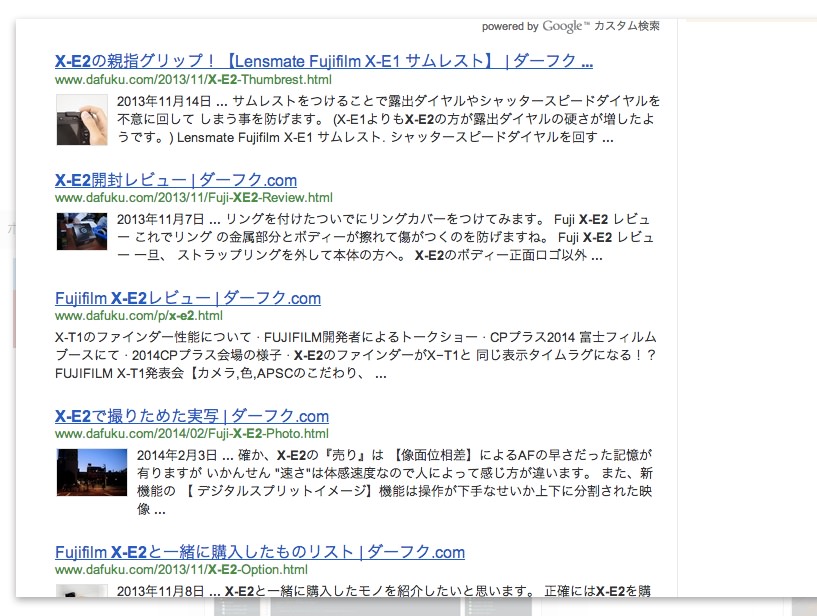Click the Google custom search logo
This screenshot has height=616, width=817.
566,26
